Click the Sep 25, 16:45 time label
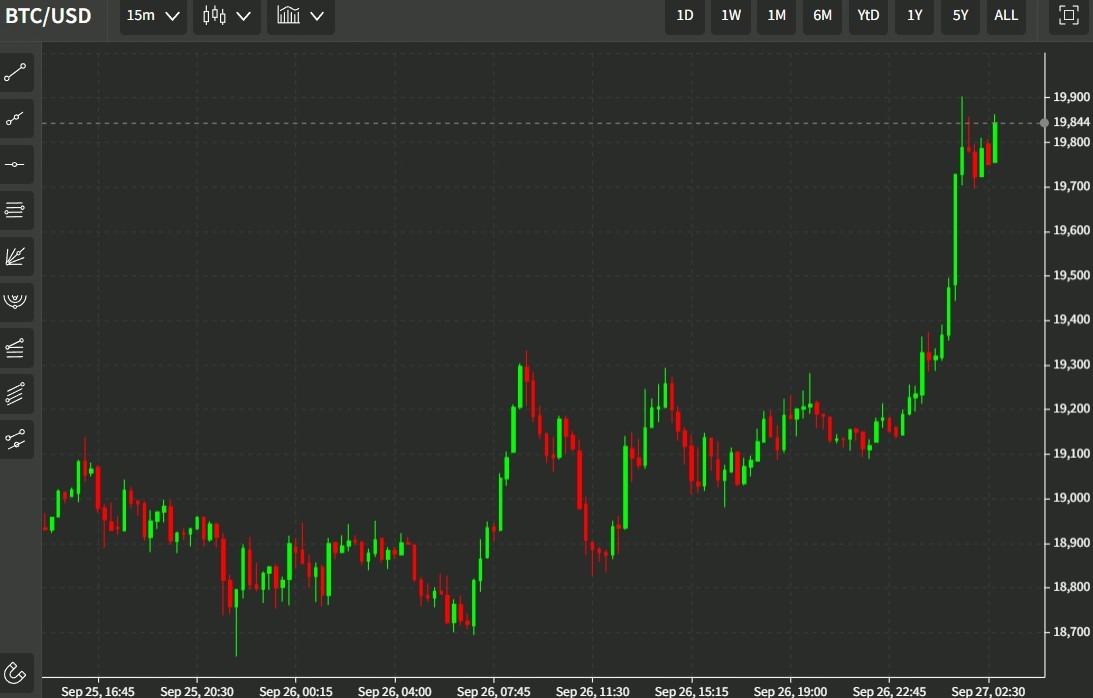This screenshot has width=1093, height=698. point(98,691)
